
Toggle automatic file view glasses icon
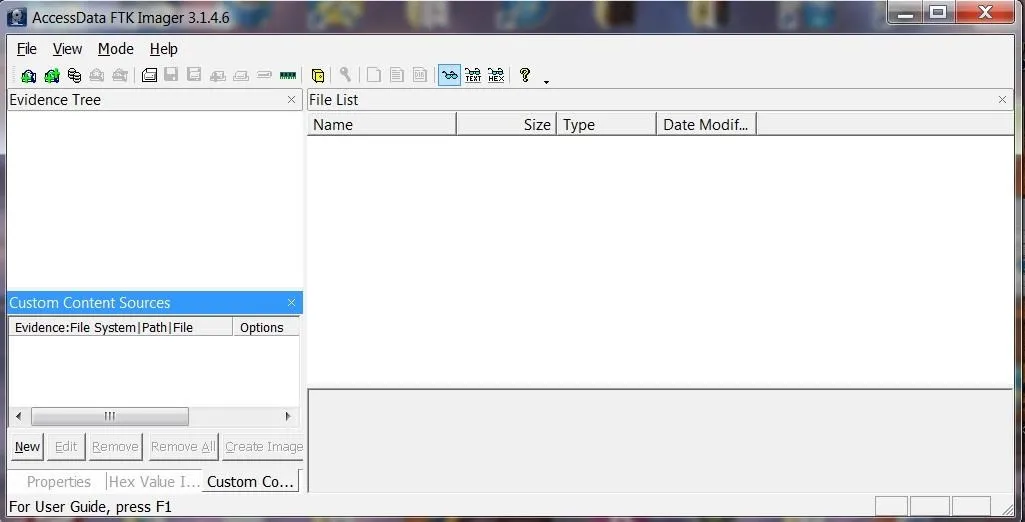[x=450, y=76]
